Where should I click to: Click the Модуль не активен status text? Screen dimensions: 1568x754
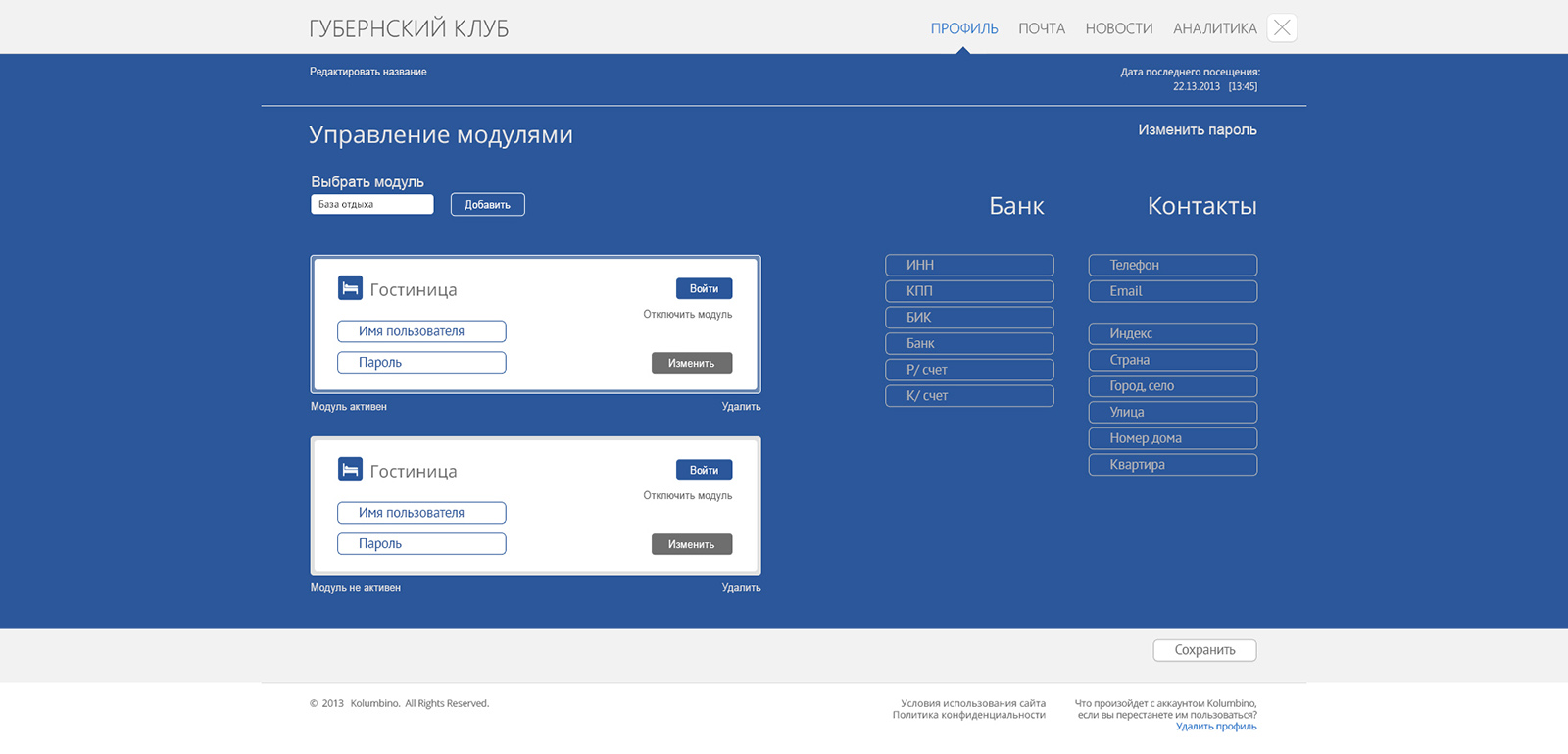(x=356, y=588)
